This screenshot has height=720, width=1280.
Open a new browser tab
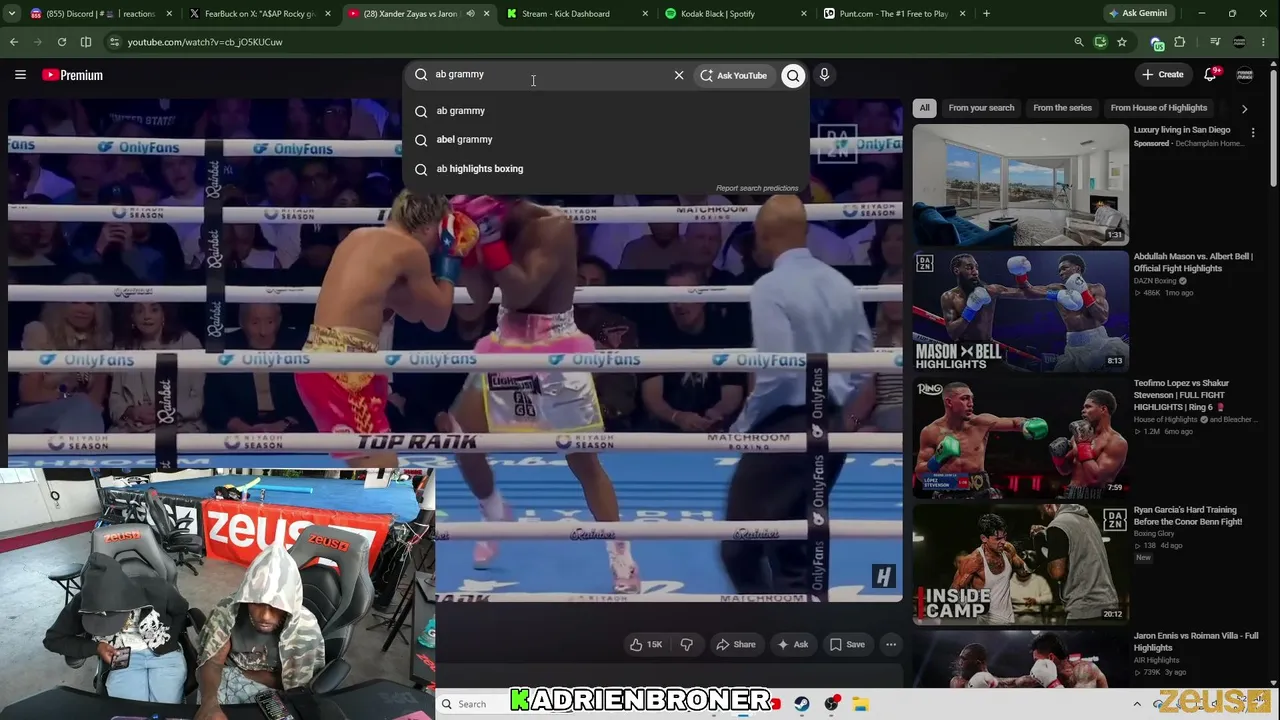click(x=986, y=14)
